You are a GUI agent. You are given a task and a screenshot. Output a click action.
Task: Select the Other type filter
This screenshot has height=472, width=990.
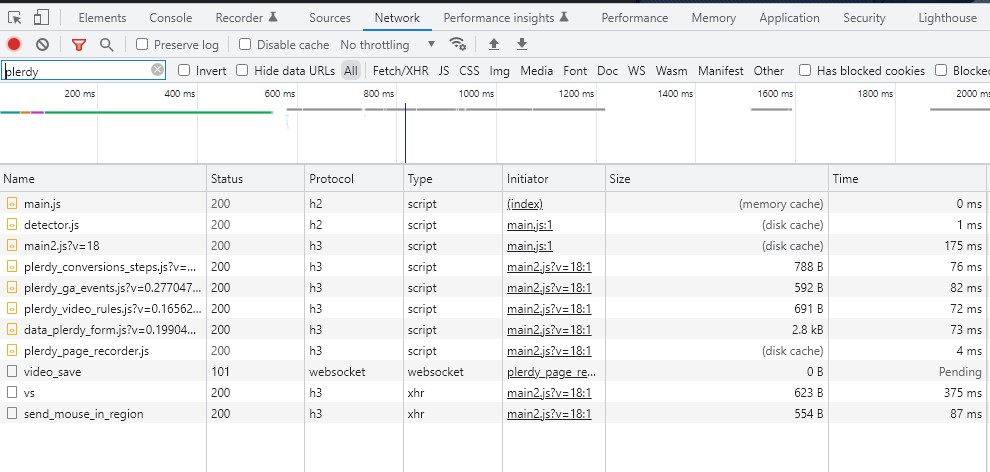pos(768,71)
